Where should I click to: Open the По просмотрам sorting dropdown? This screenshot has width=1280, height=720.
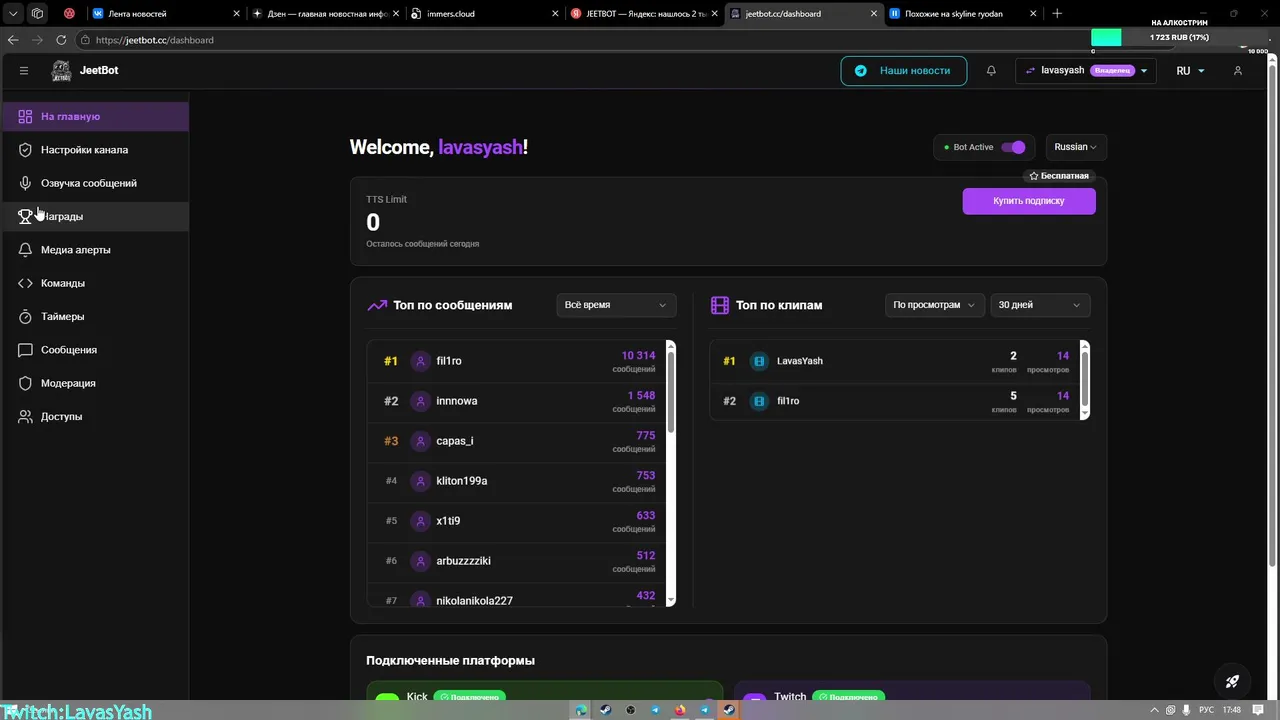pyautogui.click(x=935, y=305)
